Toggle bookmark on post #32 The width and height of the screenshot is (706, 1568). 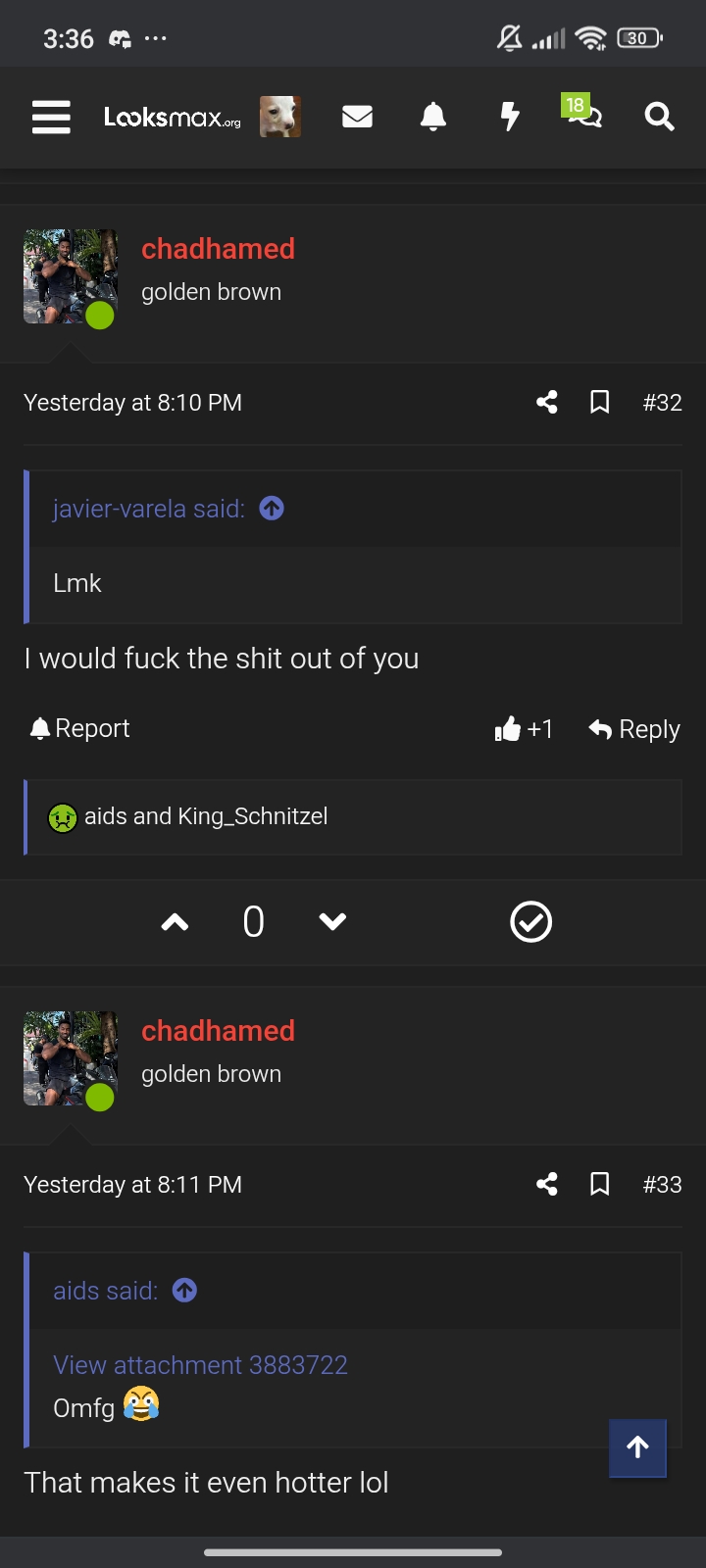(x=600, y=402)
